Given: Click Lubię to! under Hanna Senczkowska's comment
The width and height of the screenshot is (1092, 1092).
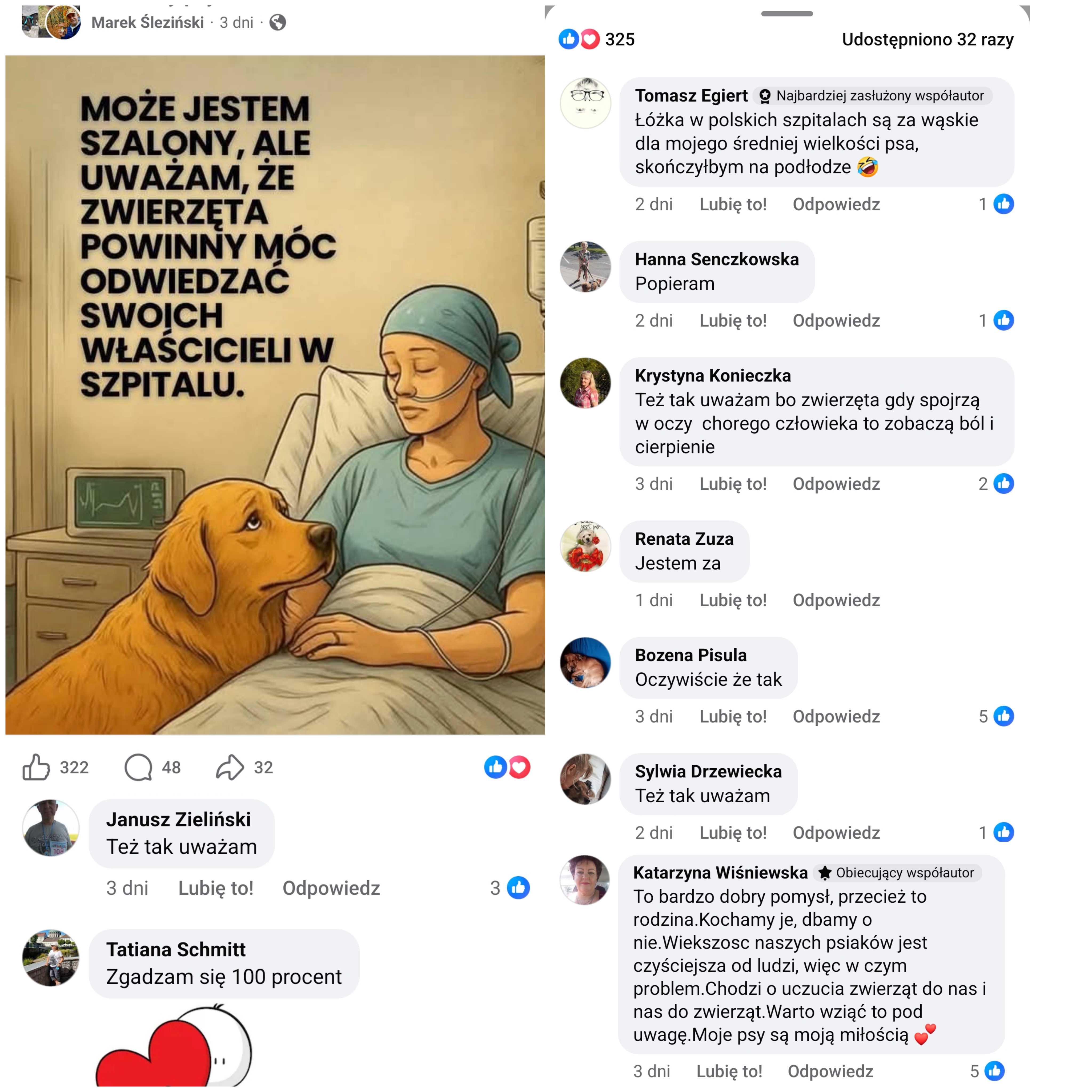Looking at the screenshot, I should tap(733, 320).
